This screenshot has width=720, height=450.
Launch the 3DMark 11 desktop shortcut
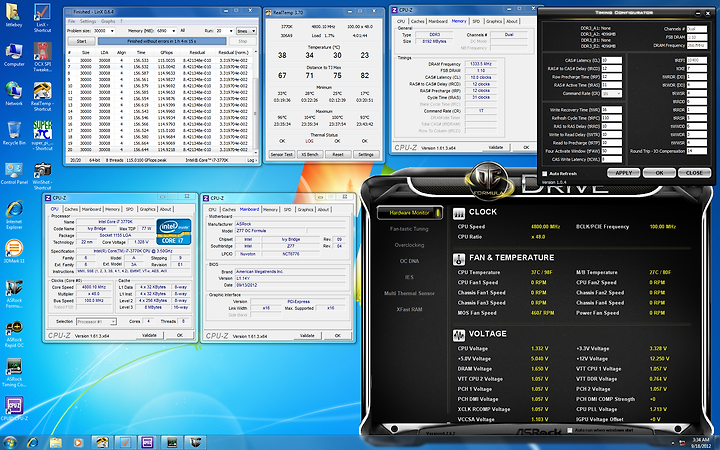[14, 252]
